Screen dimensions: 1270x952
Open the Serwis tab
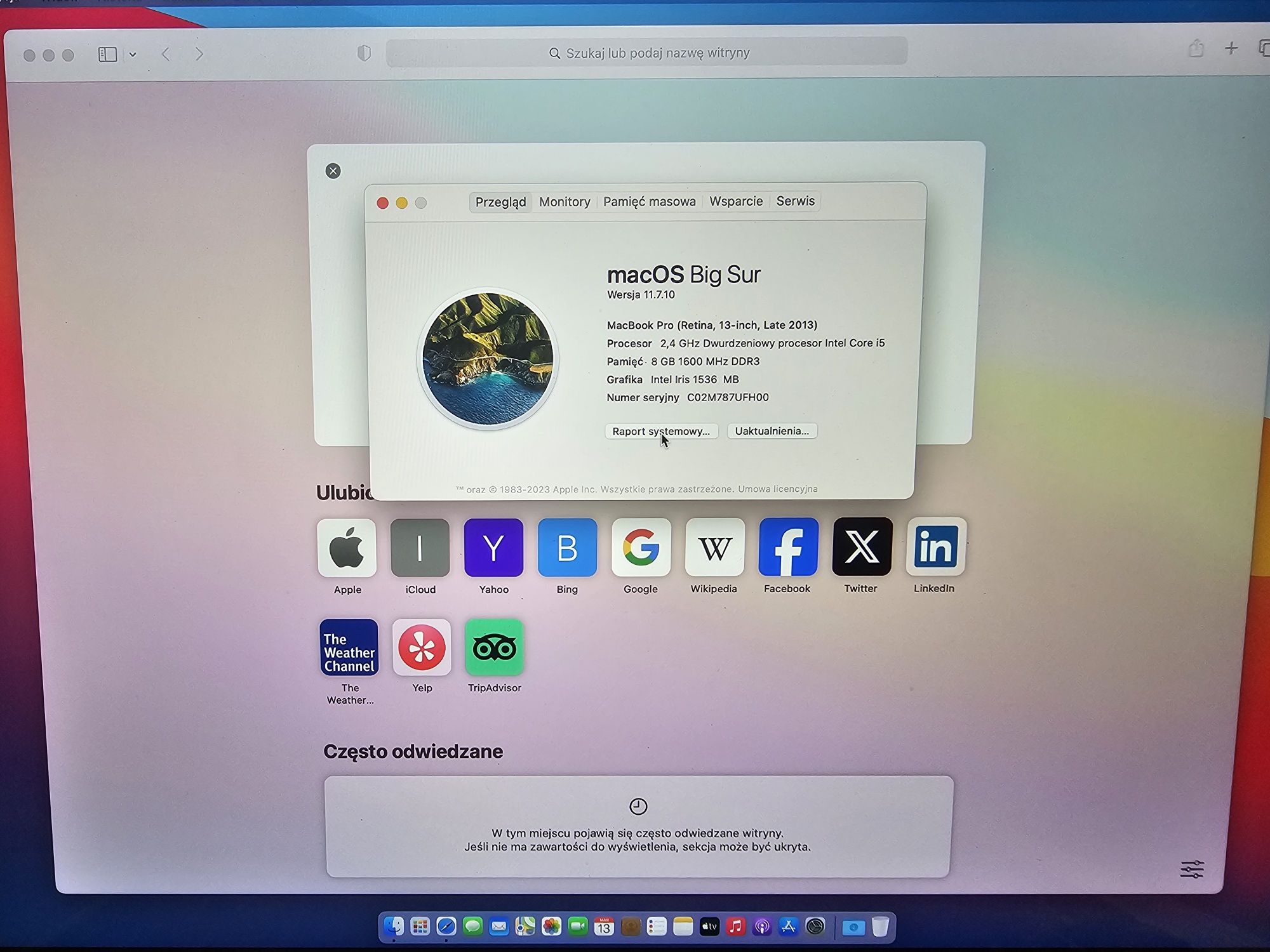tap(795, 201)
